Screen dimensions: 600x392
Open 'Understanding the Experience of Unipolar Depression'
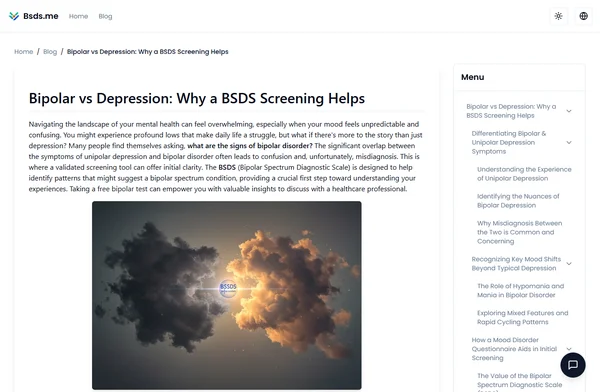coord(524,174)
